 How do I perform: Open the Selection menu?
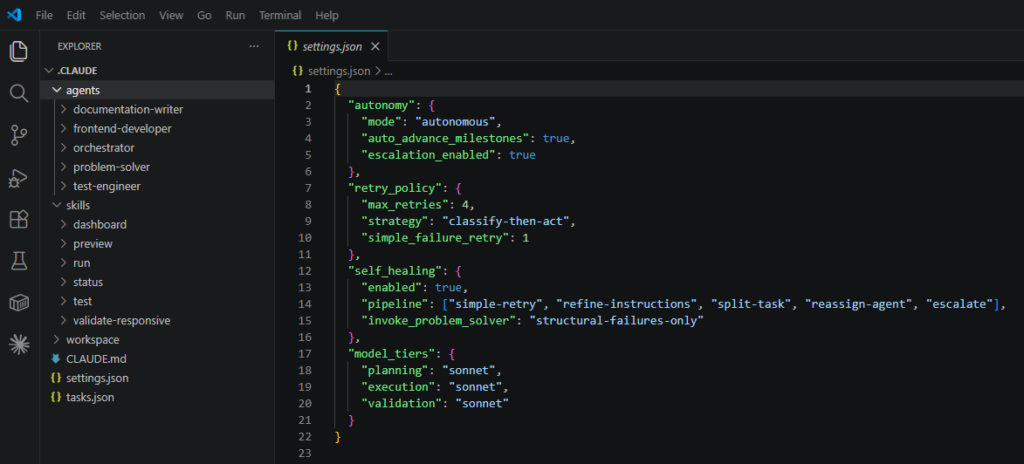[122, 15]
